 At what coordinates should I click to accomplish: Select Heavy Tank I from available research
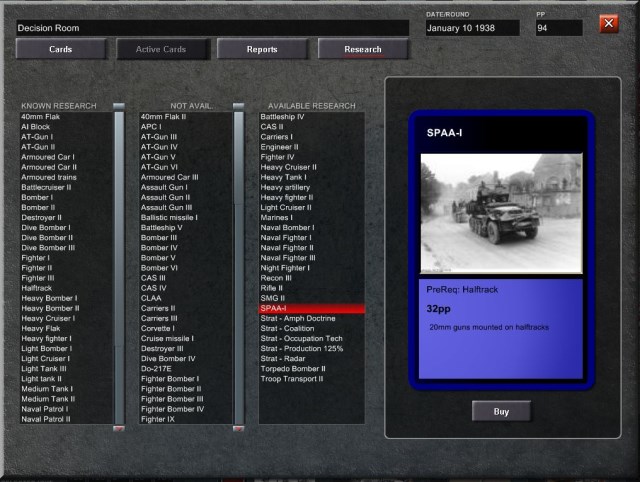click(282, 177)
